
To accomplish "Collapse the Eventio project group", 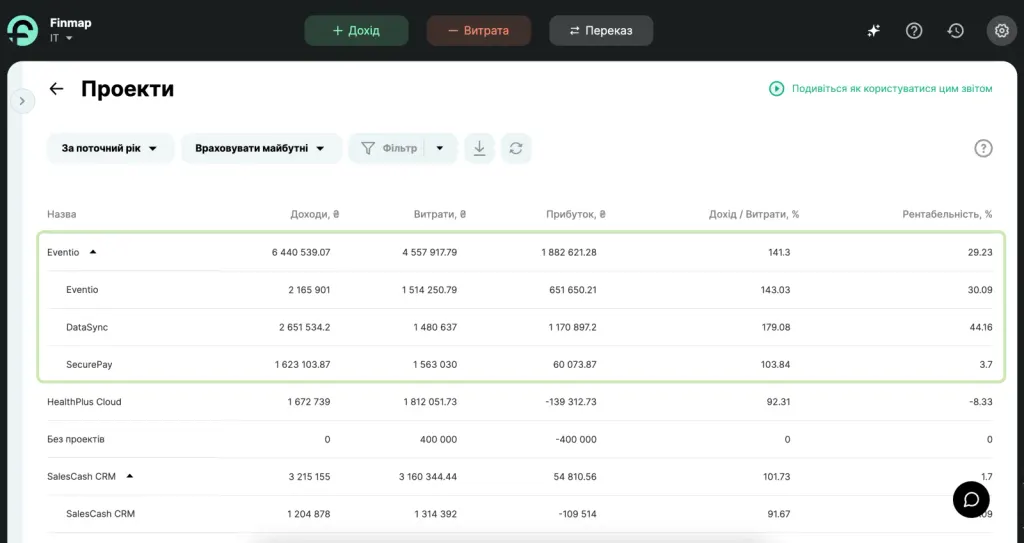I will [93, 252].
